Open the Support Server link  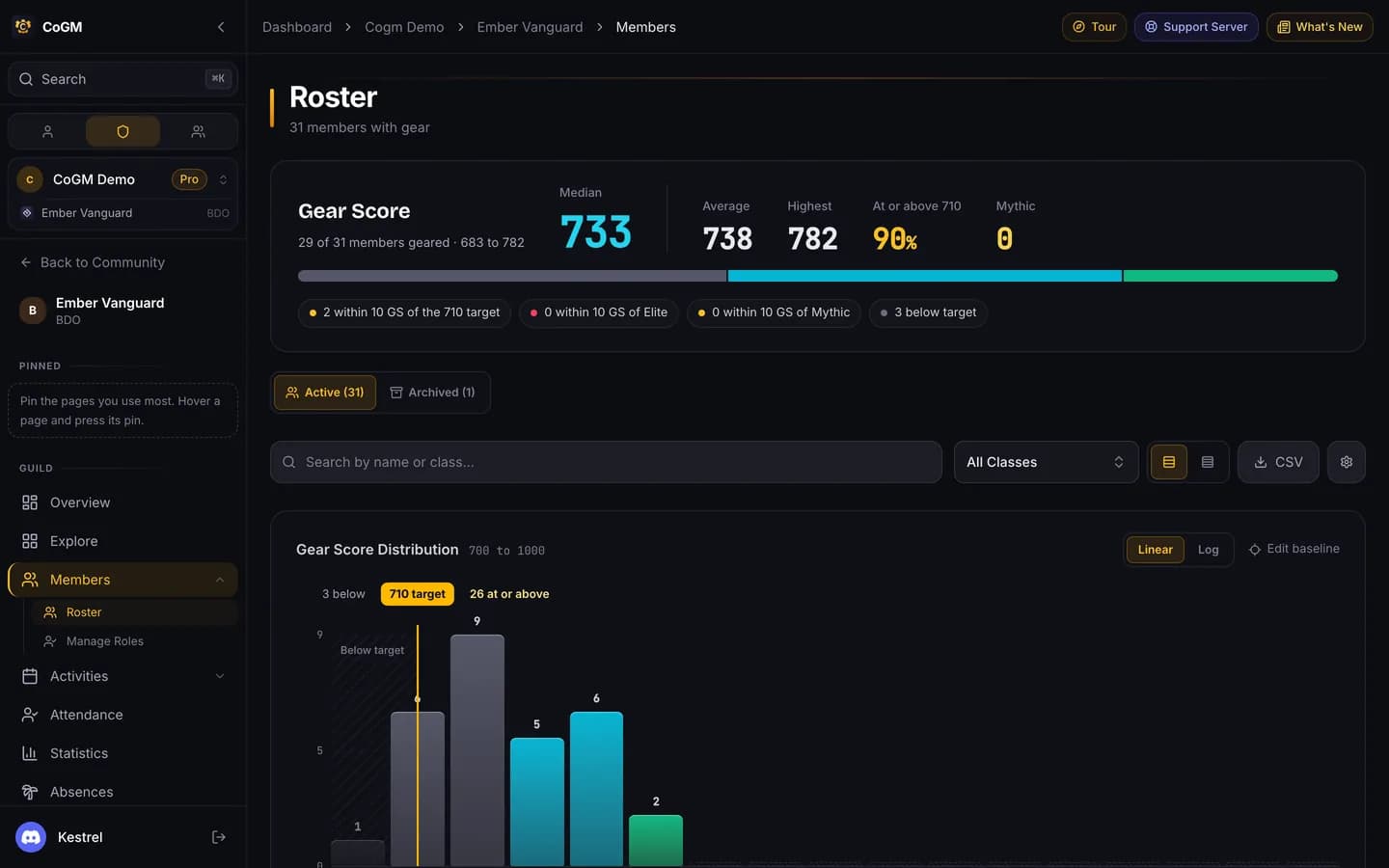(x=1196, y=27)
